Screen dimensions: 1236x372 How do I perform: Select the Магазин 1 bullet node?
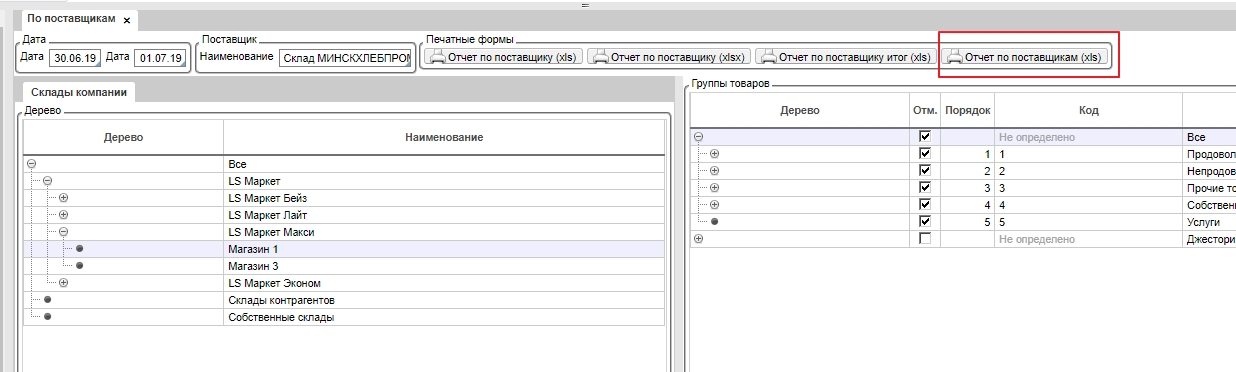(79, 249)
